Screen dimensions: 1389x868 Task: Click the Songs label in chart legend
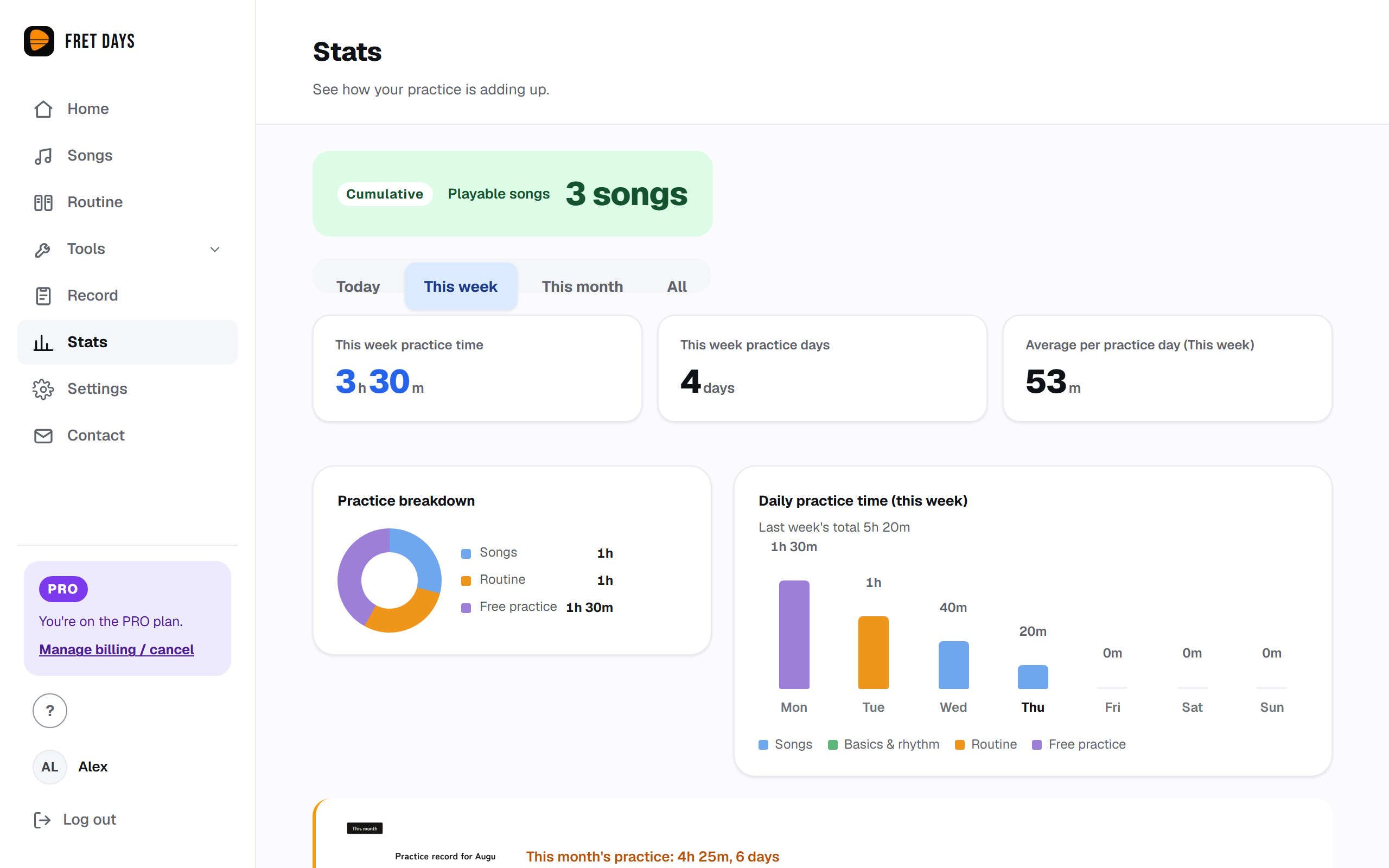(x=793, y=744)
